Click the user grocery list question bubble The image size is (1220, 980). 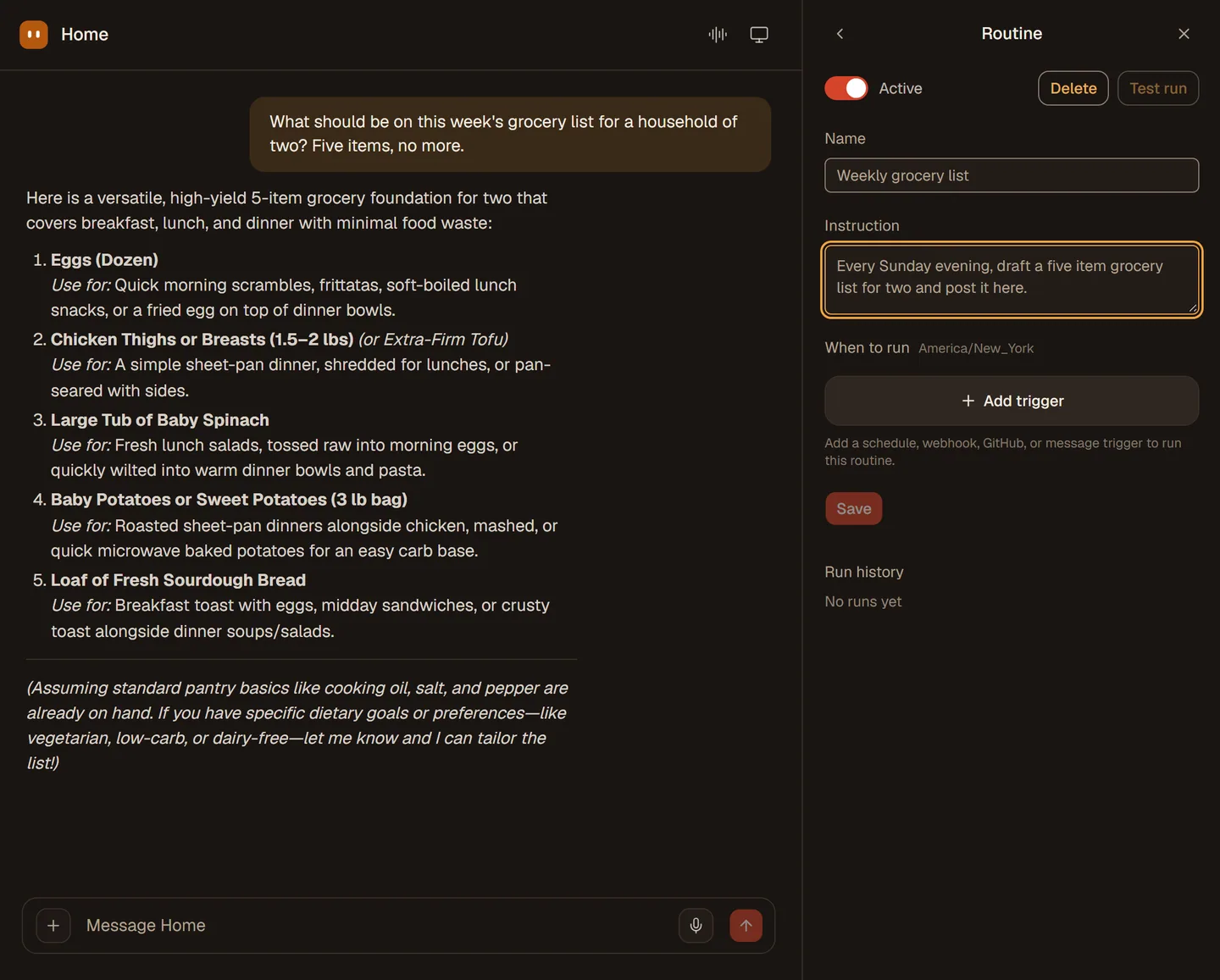coord(510,134)
